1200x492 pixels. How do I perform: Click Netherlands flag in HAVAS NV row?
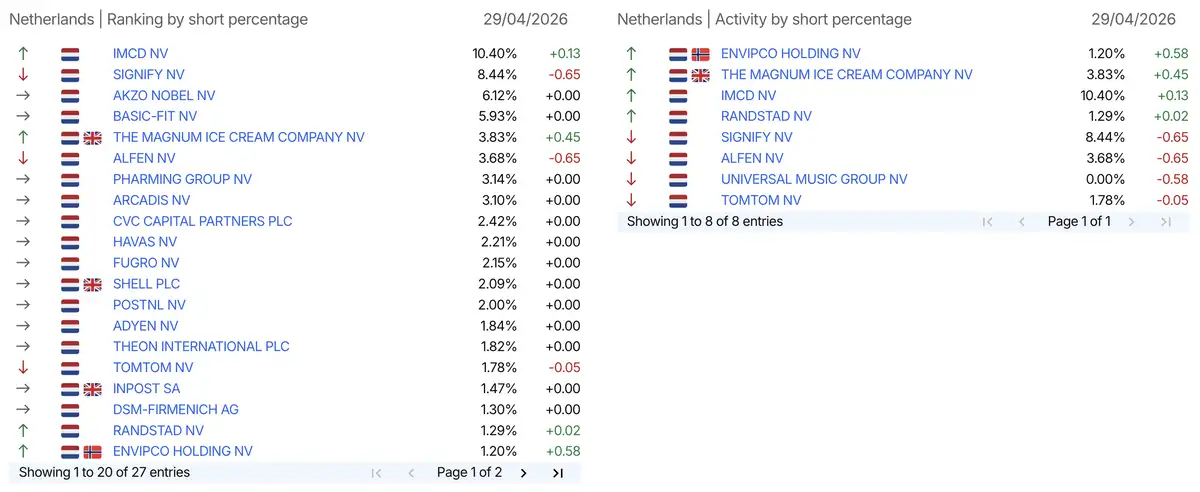(x=70, y=242)
